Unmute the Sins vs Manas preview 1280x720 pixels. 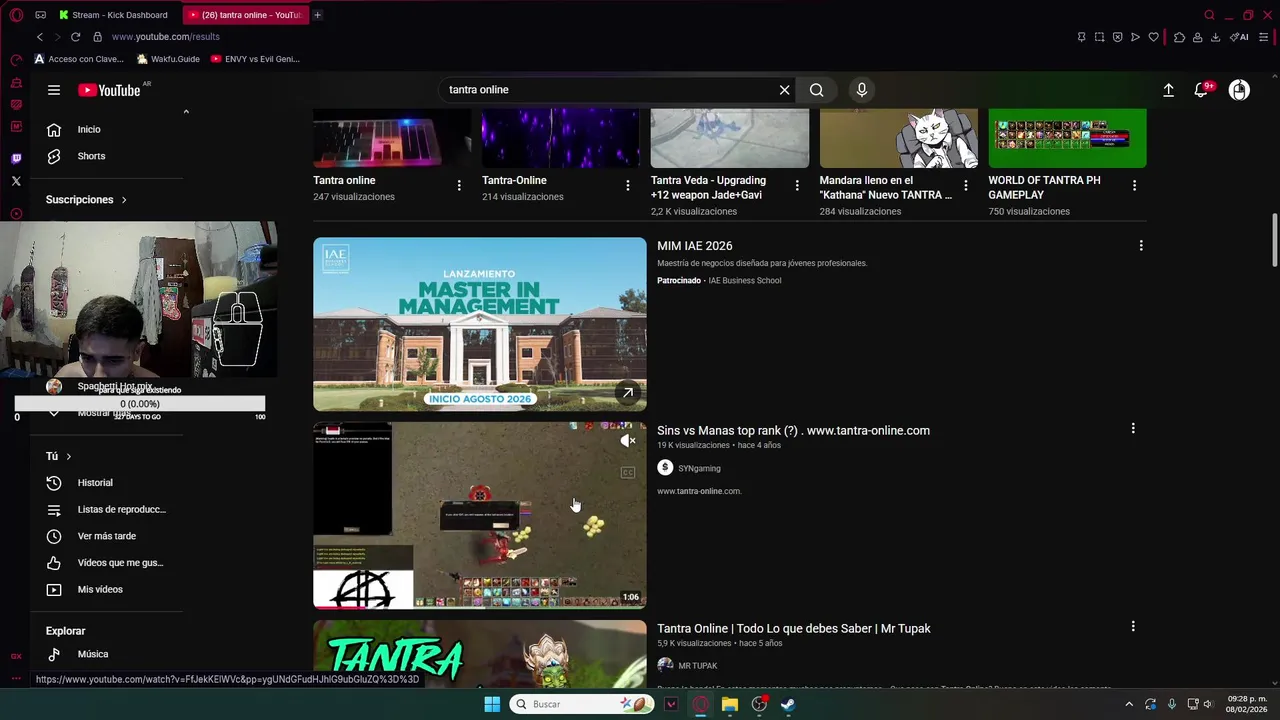point(628,441)
